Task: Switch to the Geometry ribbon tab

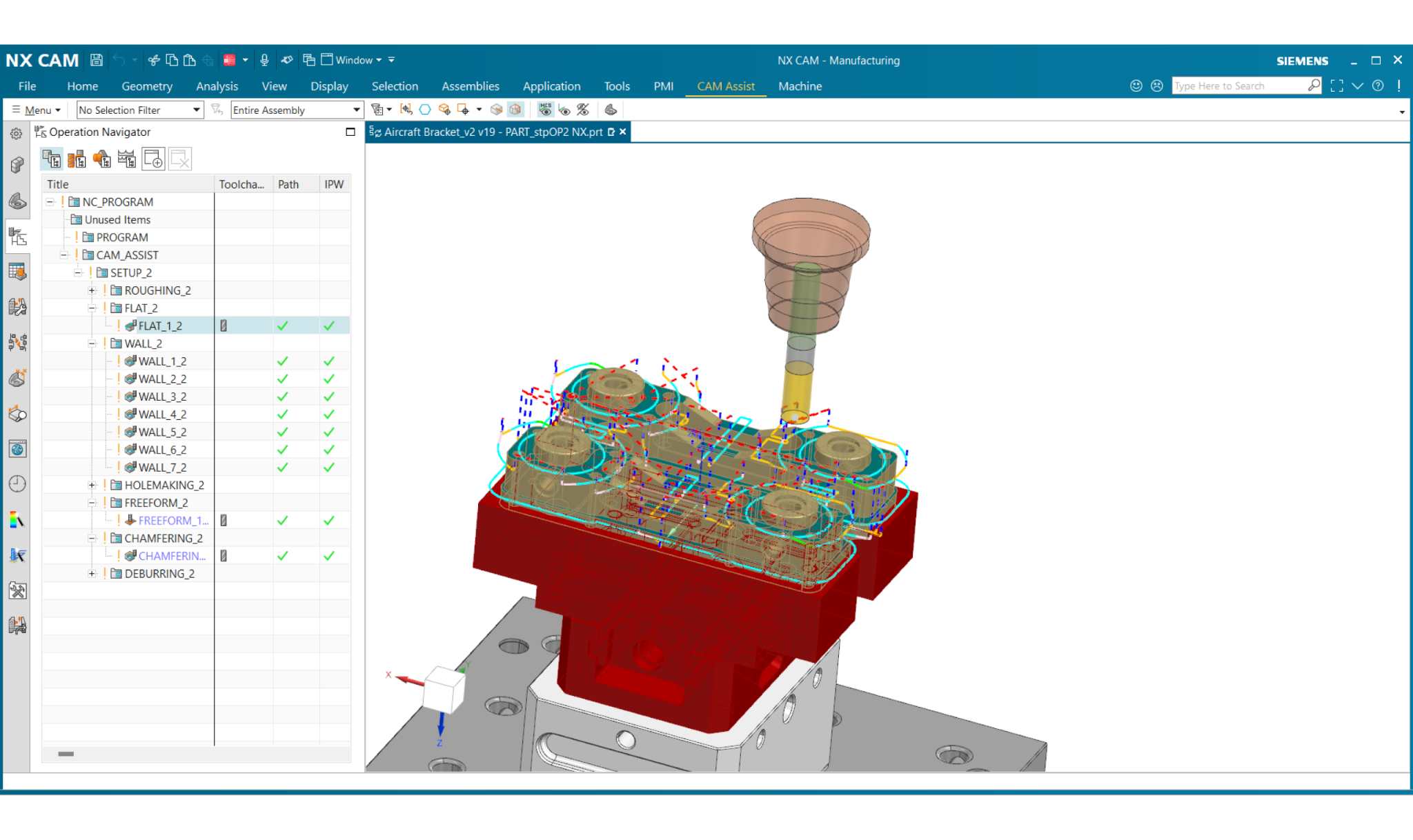Action: click(147, 86)
